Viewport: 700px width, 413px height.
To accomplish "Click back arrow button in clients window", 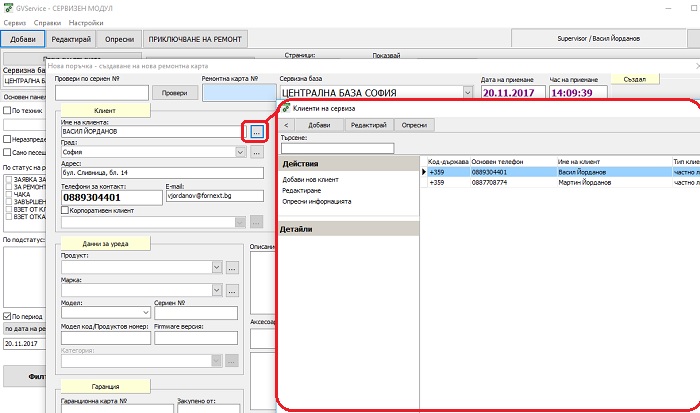I will 286,125.
